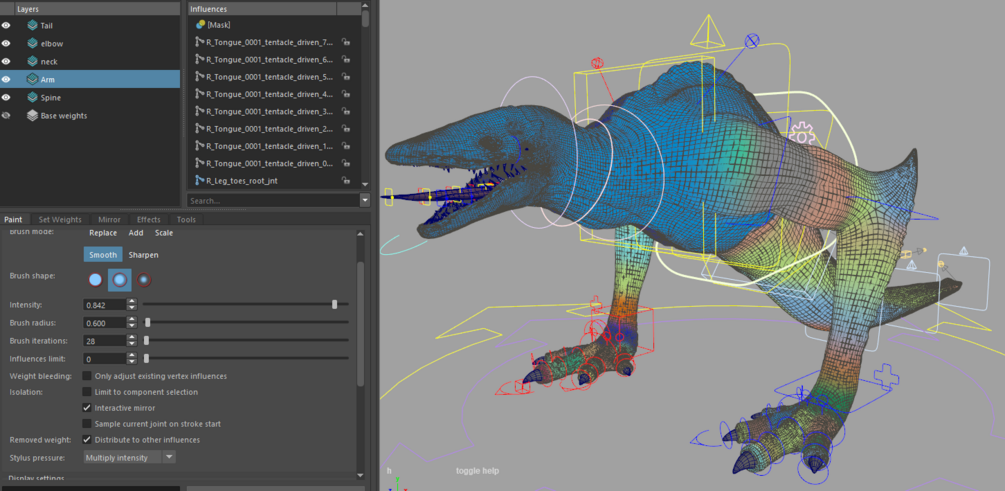Hide the neck layer via eye icon

7,62
